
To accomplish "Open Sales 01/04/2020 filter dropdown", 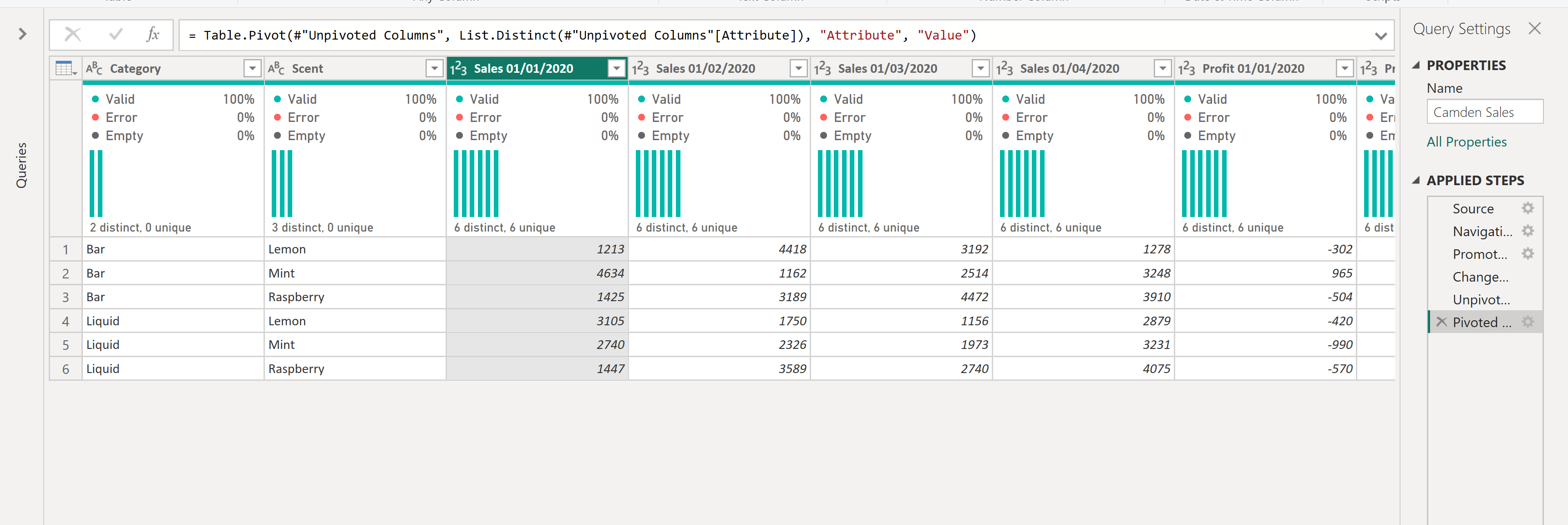I will tap(1162, 68).
